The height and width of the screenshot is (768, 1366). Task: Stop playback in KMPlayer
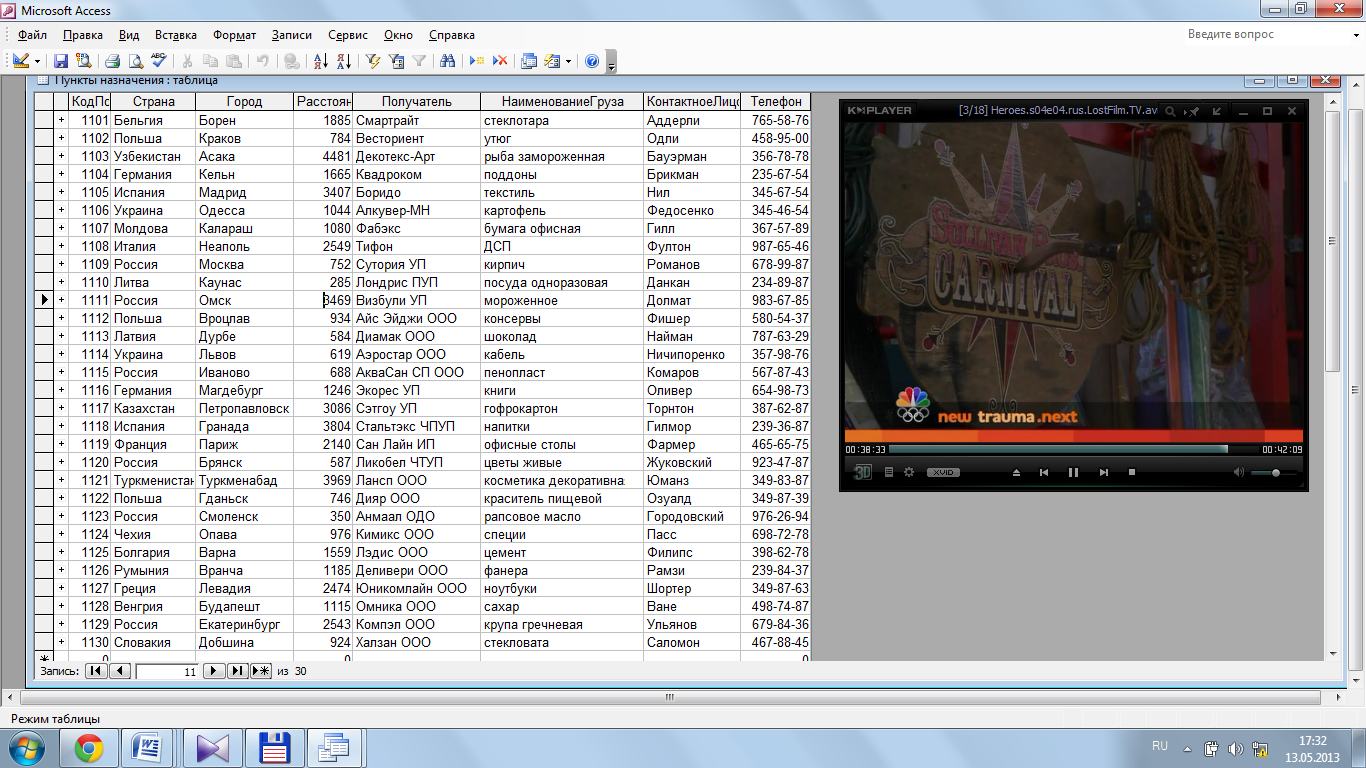(1132, 472)
